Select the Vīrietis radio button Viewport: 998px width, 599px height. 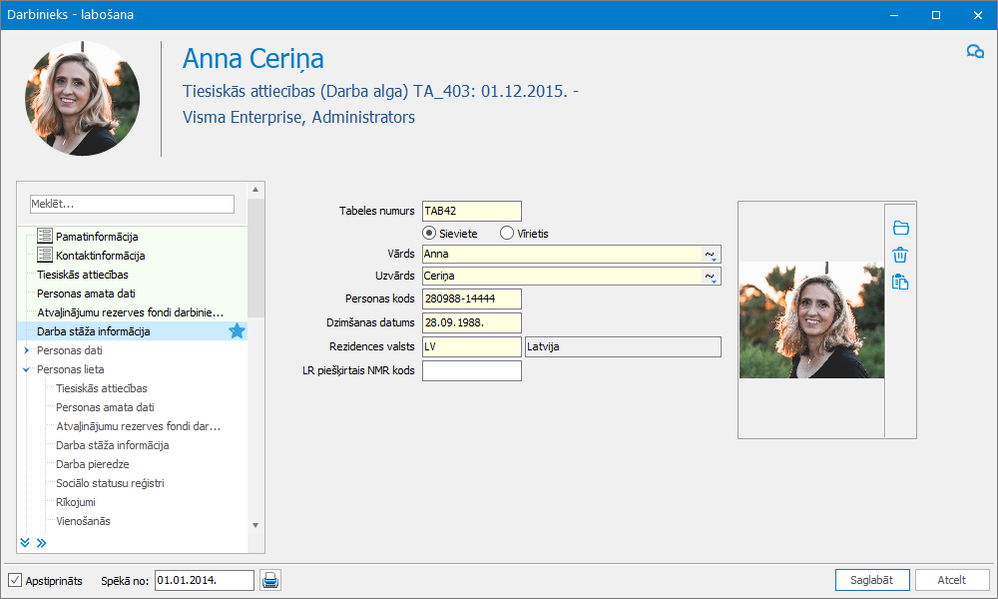[507, 233]
